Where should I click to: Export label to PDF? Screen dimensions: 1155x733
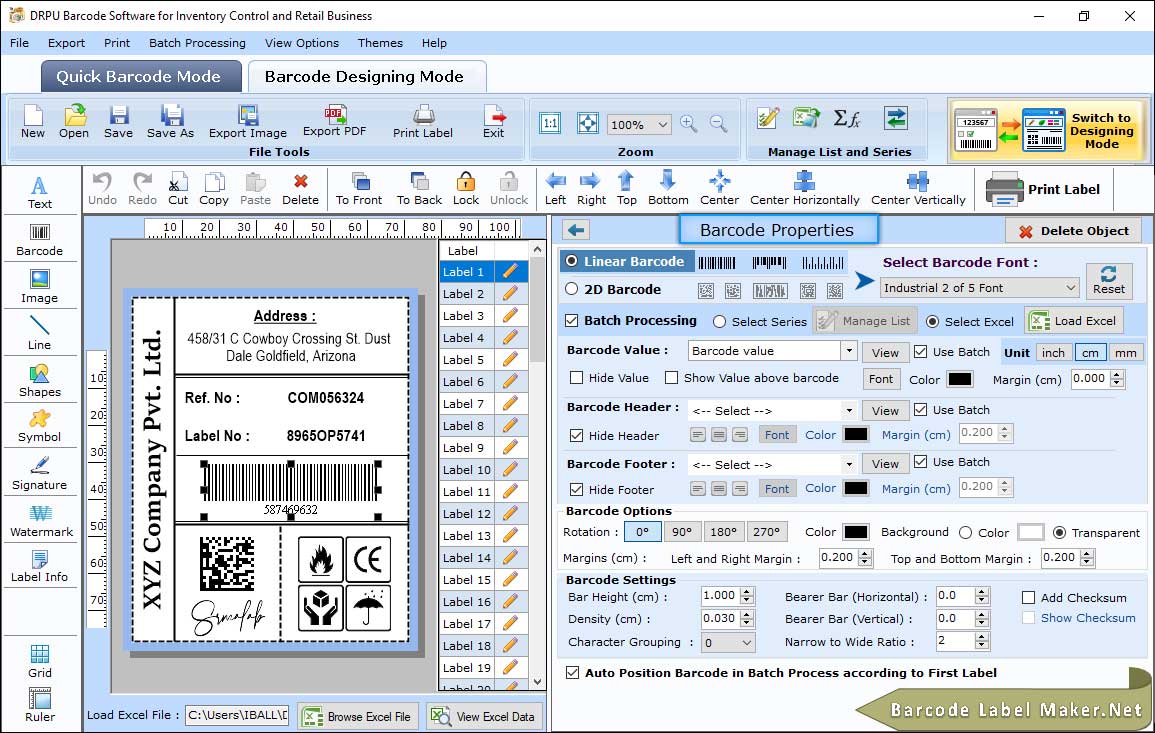click(334, 122)
